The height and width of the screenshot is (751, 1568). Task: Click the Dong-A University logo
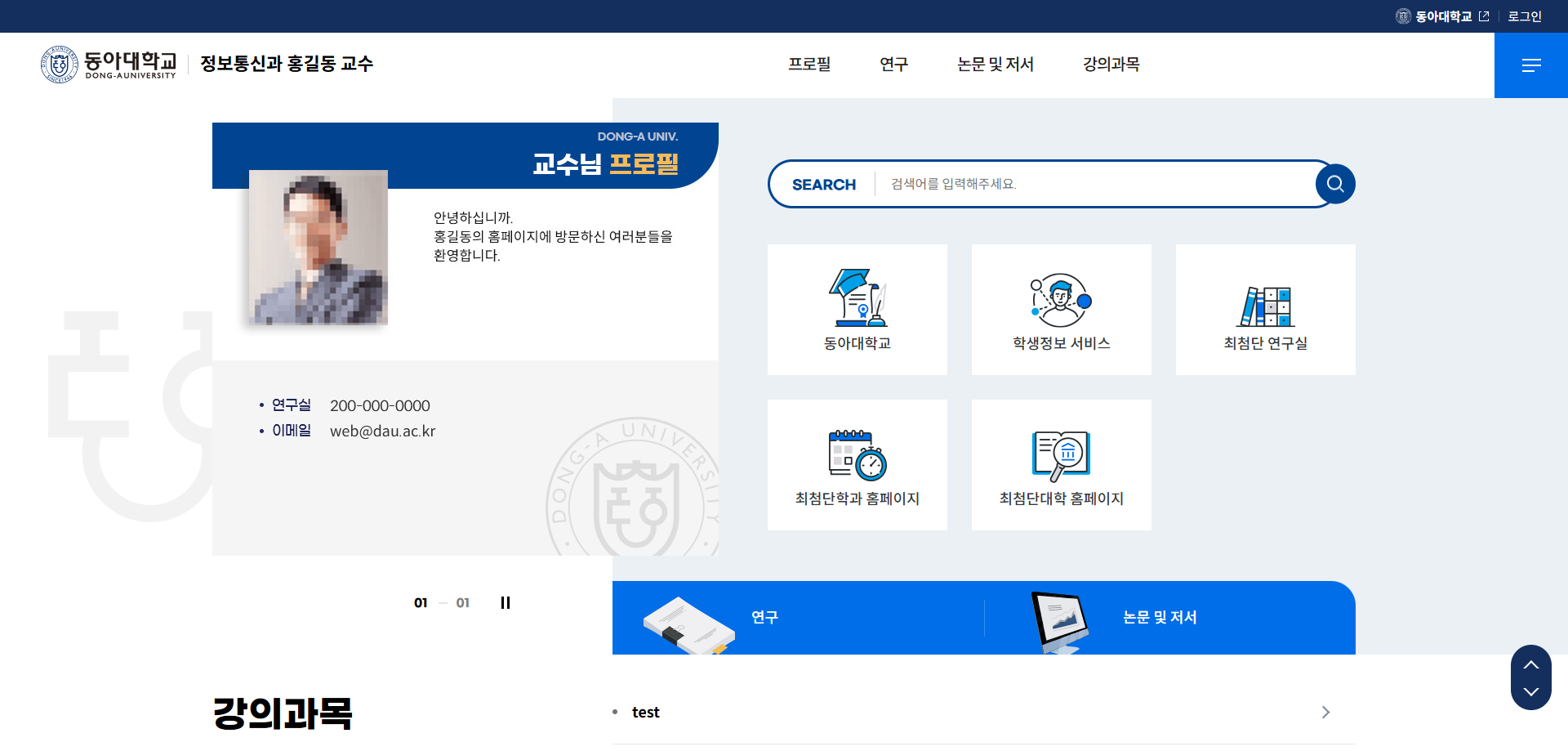[109, 65]
